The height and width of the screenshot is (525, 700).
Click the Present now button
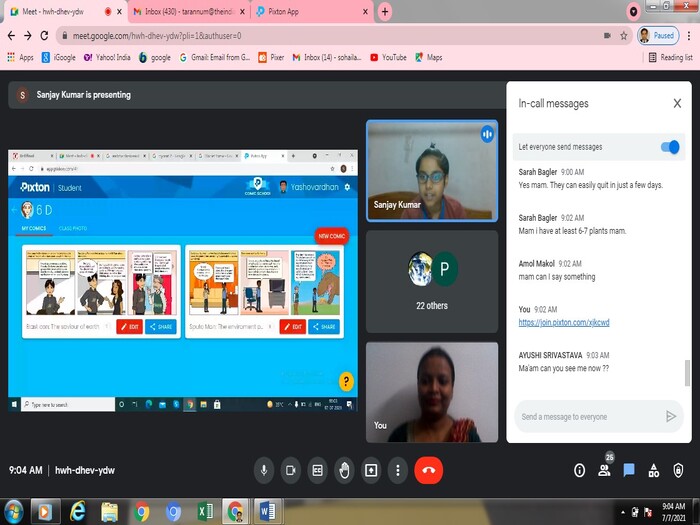pyautogui.click(x=371, y=470)
